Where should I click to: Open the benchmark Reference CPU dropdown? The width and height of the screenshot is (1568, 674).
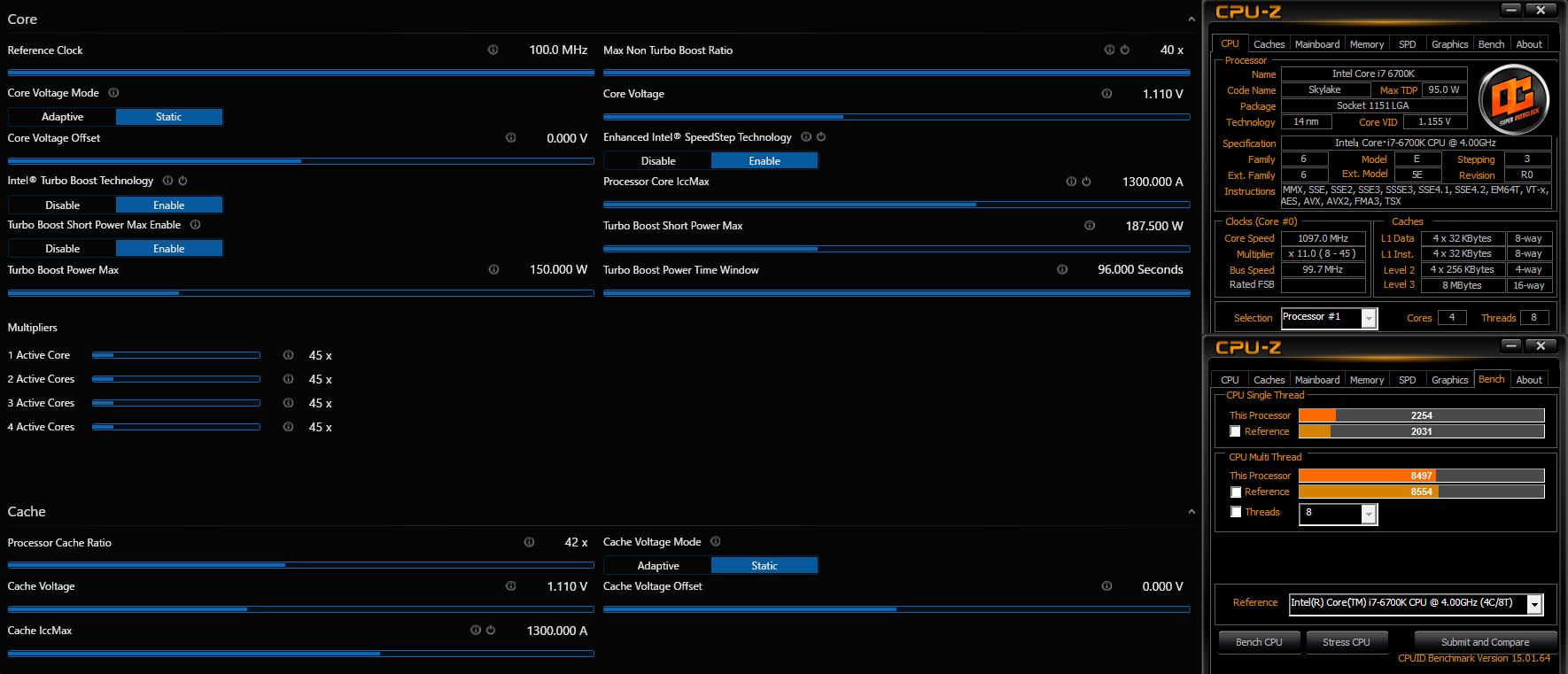1534,604
